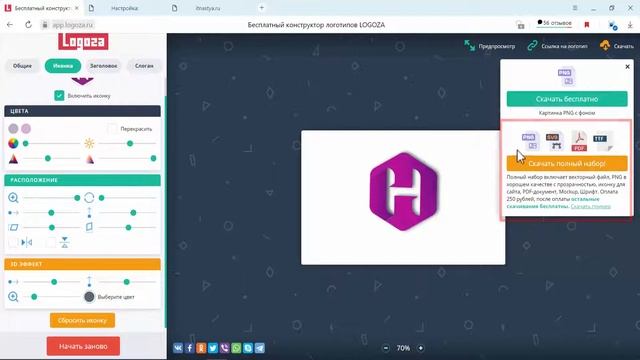Enable the Перекрасить checkbox
This screenshot has height=360, width=640.
[112, 129]
